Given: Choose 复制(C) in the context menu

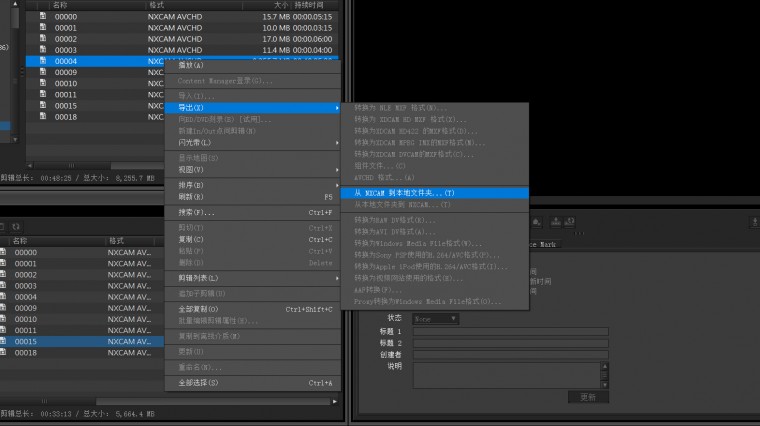Looking at the screenshot, I should (x=252, y=239).
